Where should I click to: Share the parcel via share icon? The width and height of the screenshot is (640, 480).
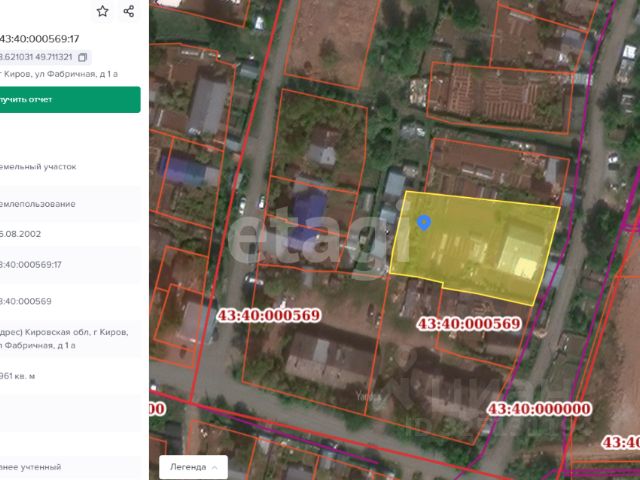tap(129, 11)
